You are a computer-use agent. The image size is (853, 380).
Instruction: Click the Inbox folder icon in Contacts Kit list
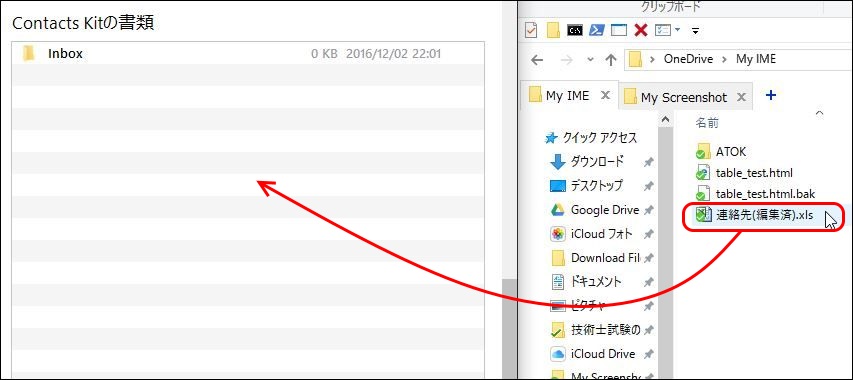(29, 53)
